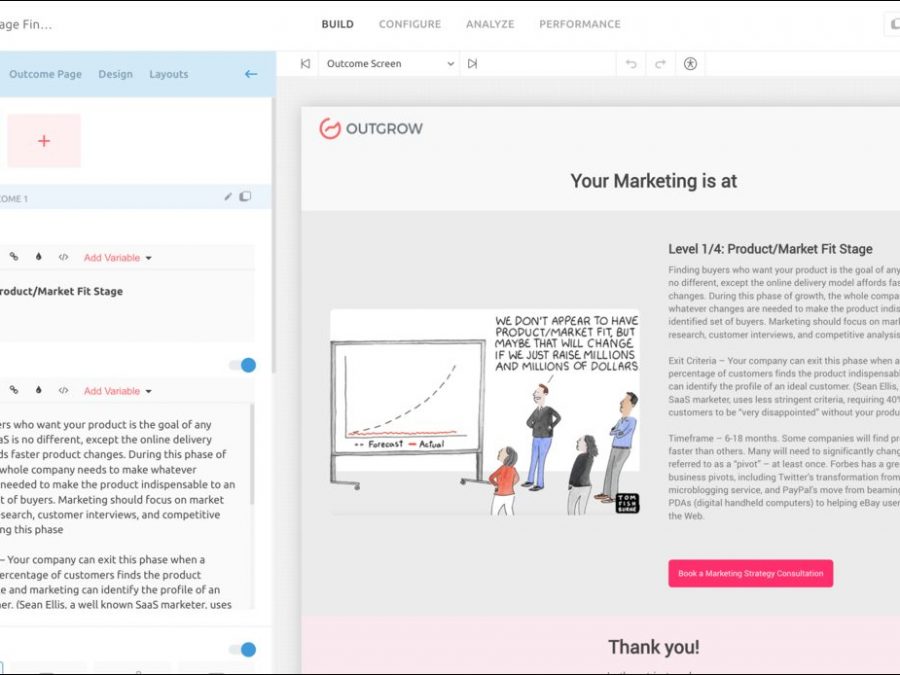This screenshot has height=675, width=900.
Task: Go to the next screen with the skip-forward icon
Action: 472,64
